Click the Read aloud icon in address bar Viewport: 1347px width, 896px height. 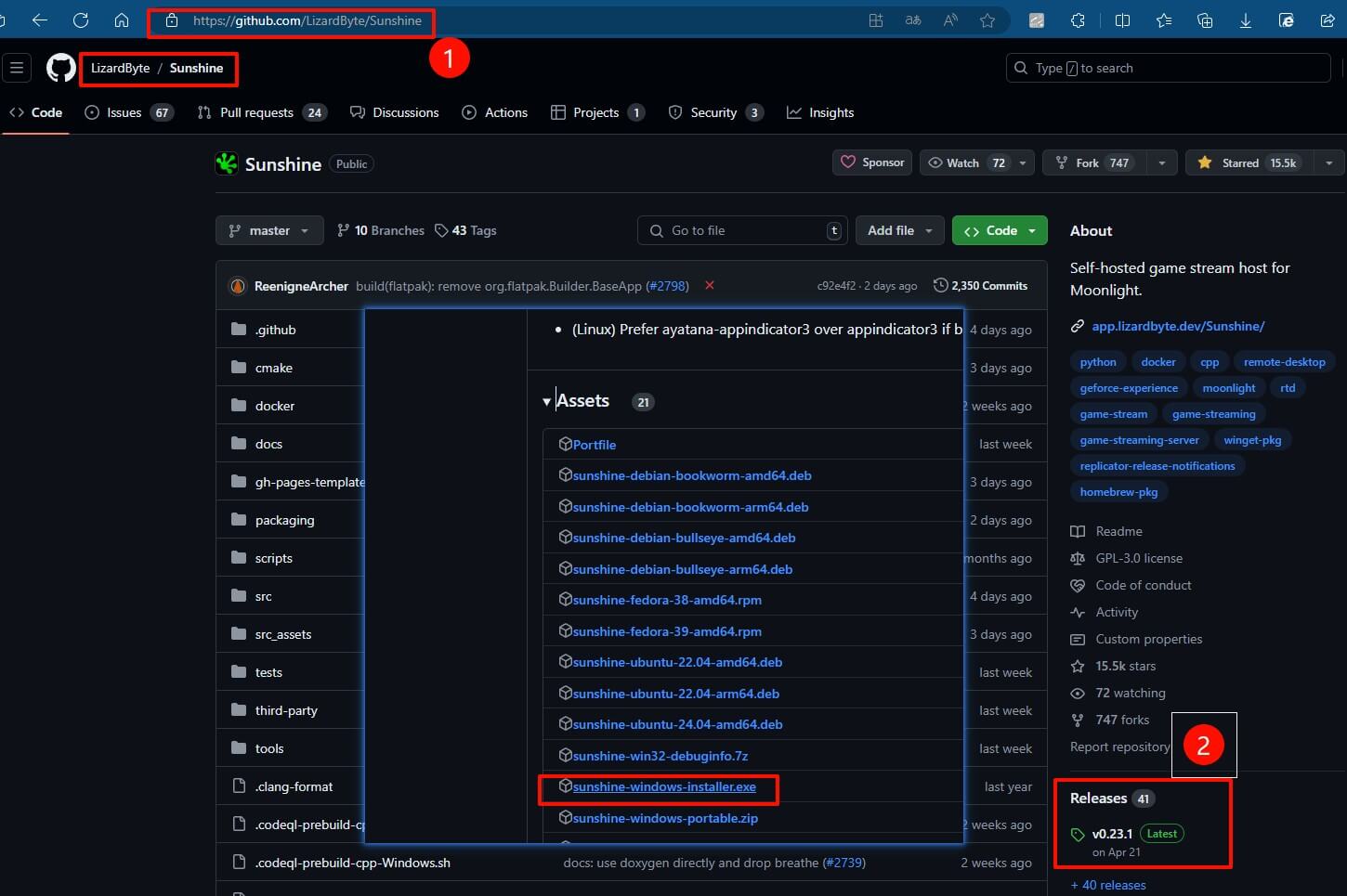click(950, 20)
